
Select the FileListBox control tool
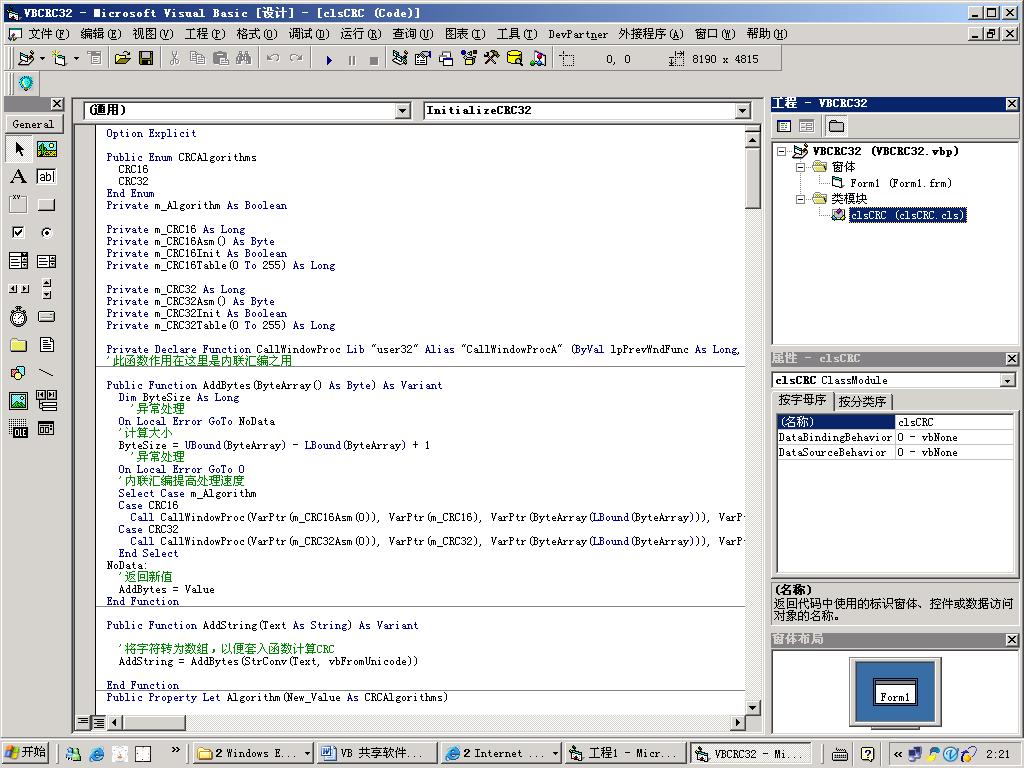pyautogui.click(x=46, y=345)
